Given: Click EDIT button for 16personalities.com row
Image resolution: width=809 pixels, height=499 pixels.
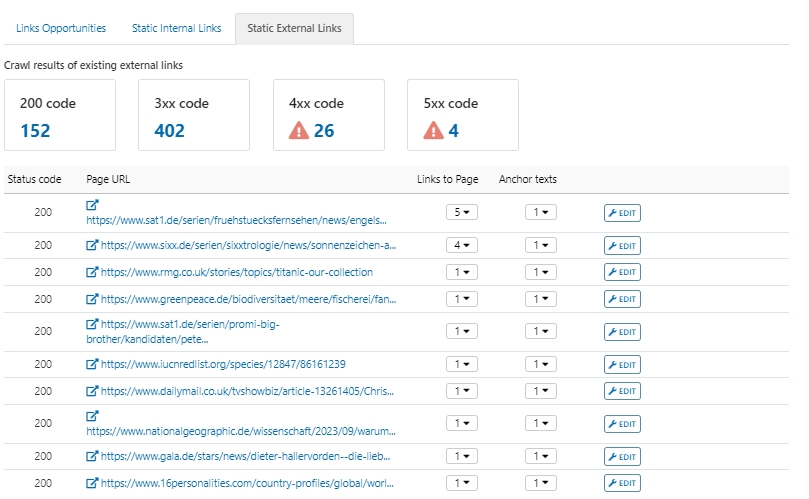Looking at the screenshot, I should [x=622, y=483].
